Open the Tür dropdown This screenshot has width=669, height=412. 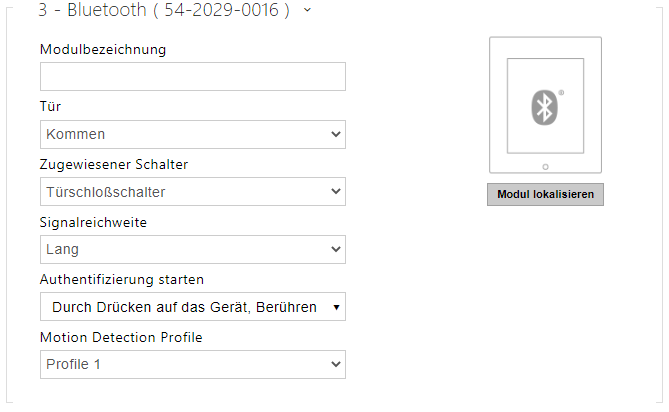coord(193,134)
